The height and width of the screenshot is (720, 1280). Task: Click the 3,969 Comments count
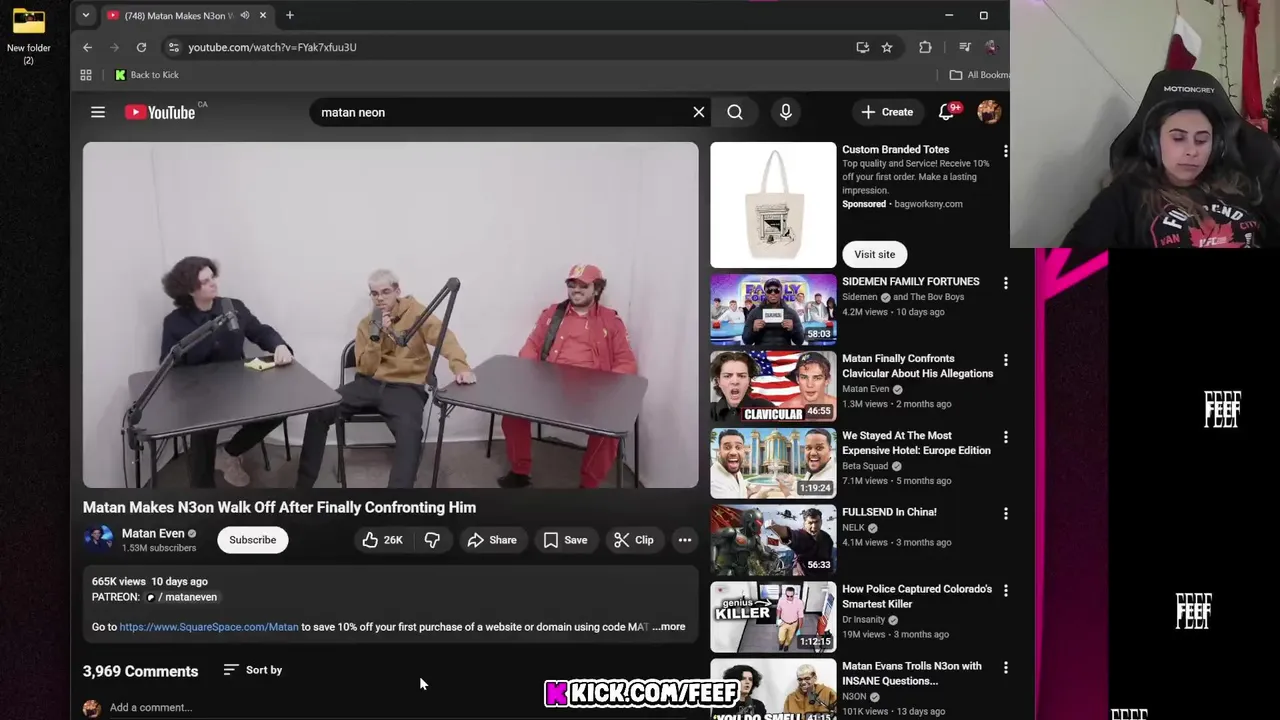pos(140,671)
